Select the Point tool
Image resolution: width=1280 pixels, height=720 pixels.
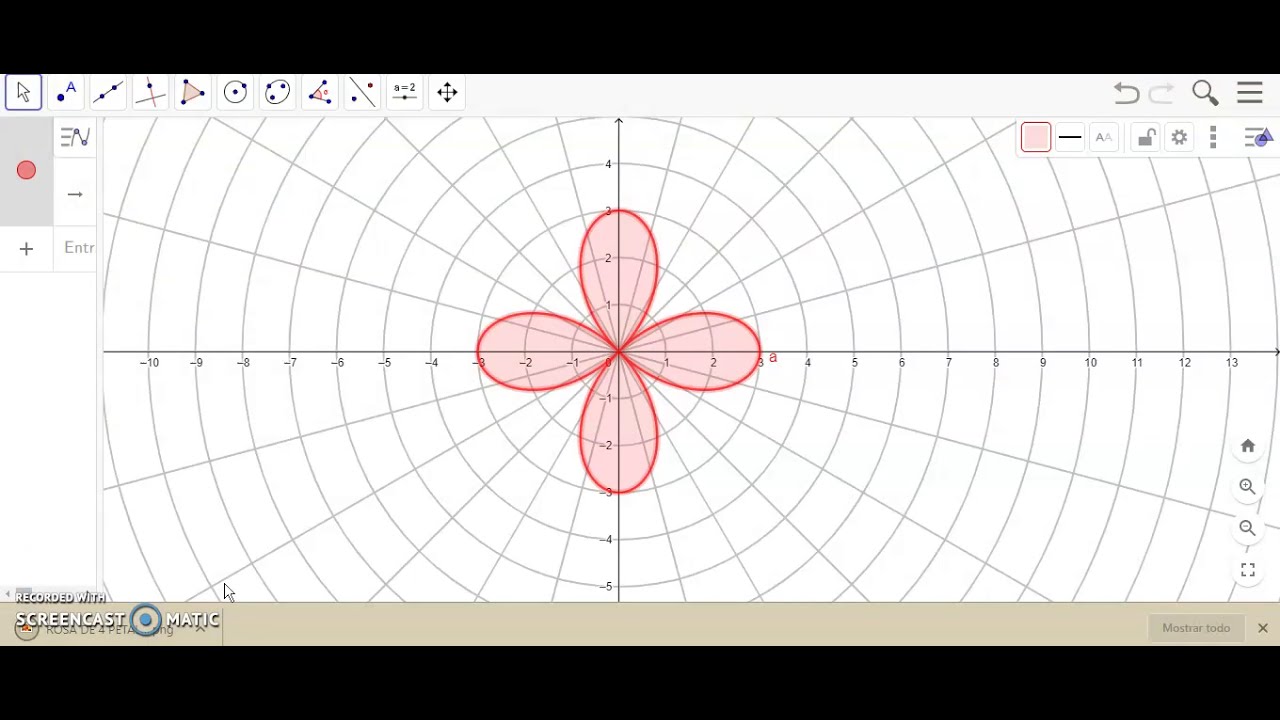[66, 92]
